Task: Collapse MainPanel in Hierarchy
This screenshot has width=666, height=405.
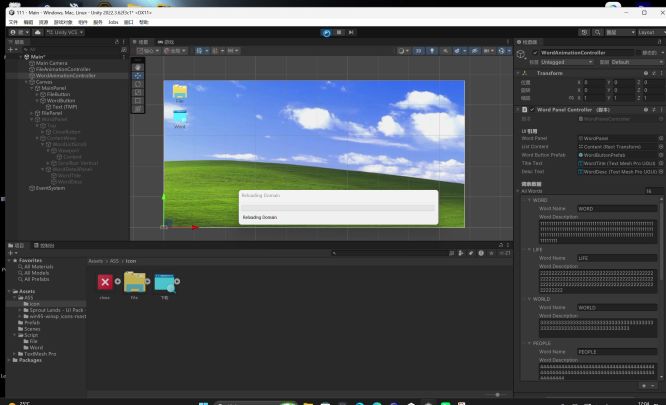Action: pyautogui.click(x=32, y=88)
